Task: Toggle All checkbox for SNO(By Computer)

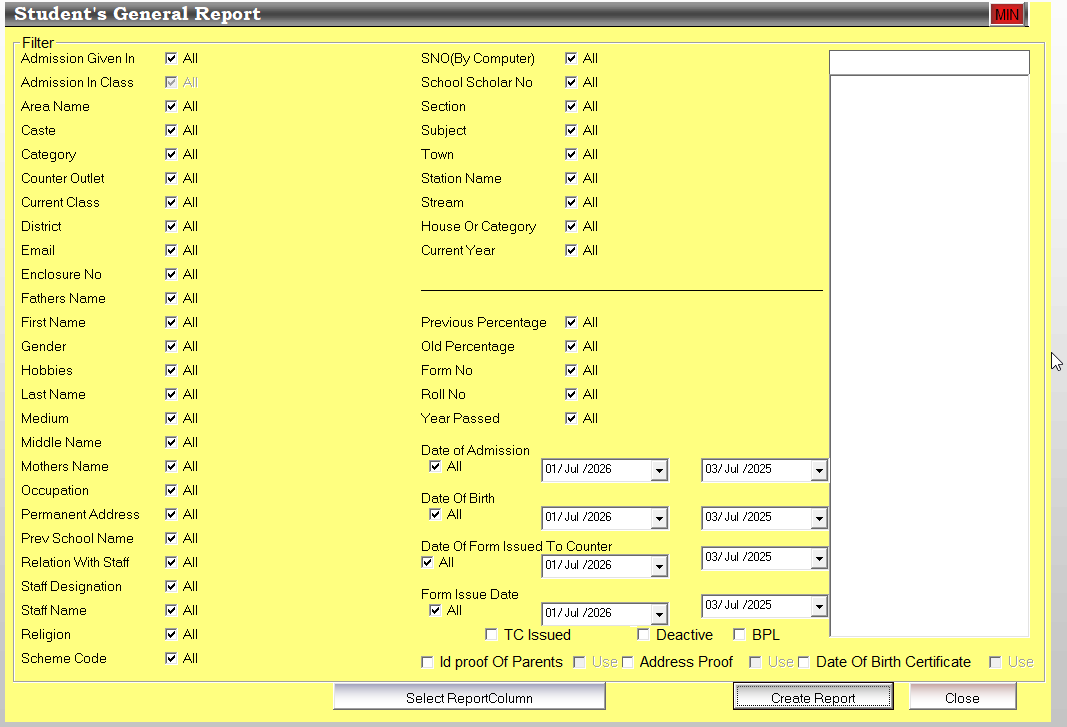Action: [x=571, y=59]
